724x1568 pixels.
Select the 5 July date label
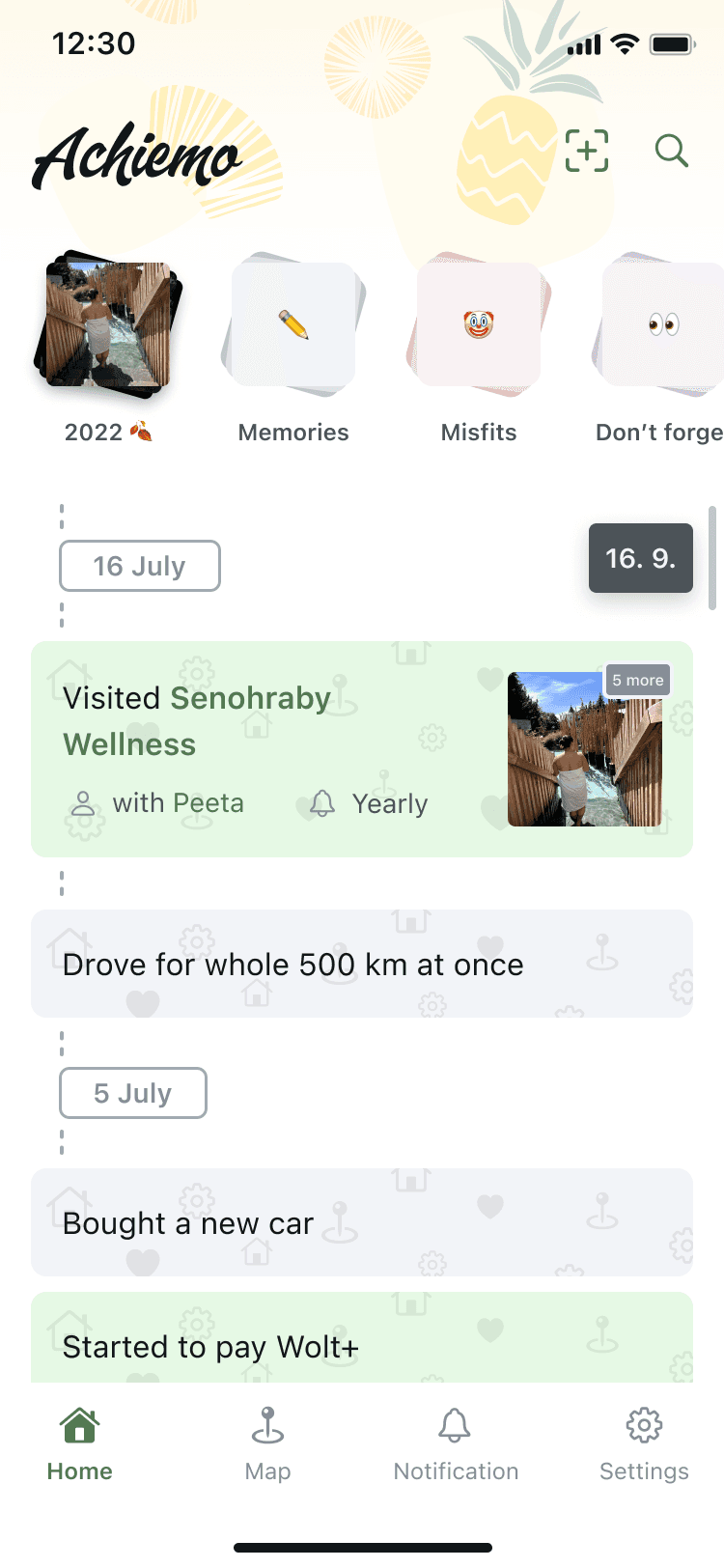tap(133, 1093)
